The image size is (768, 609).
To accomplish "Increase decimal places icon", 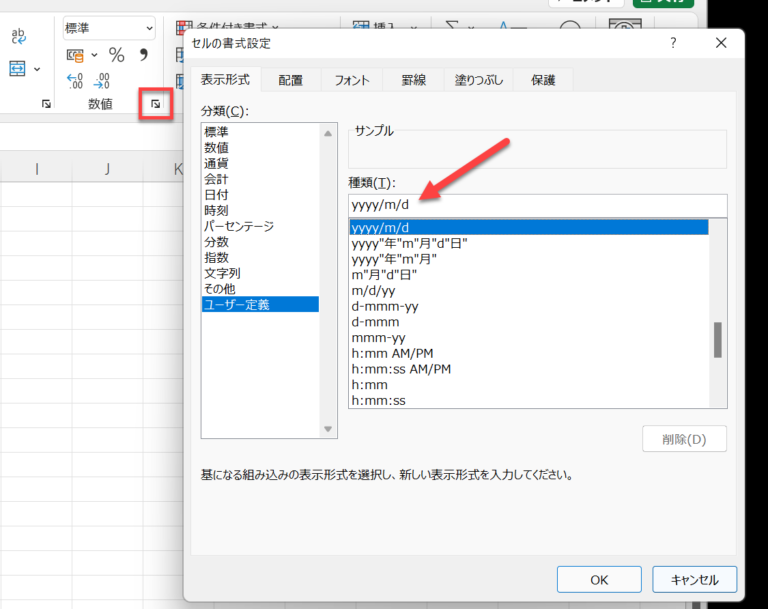I will pyautogui.click(x=74, y=81).
